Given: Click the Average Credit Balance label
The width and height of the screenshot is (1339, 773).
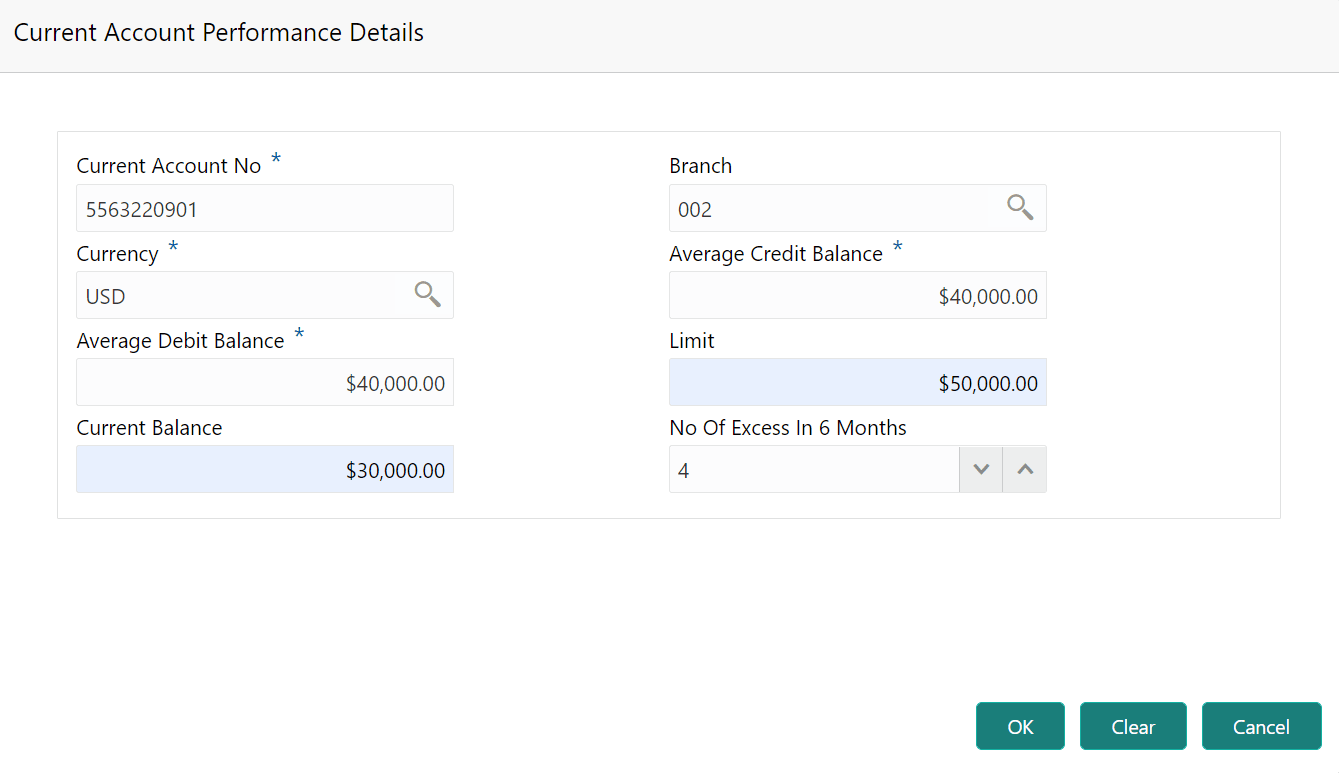Looking at the screenshot, I should 775,254.
